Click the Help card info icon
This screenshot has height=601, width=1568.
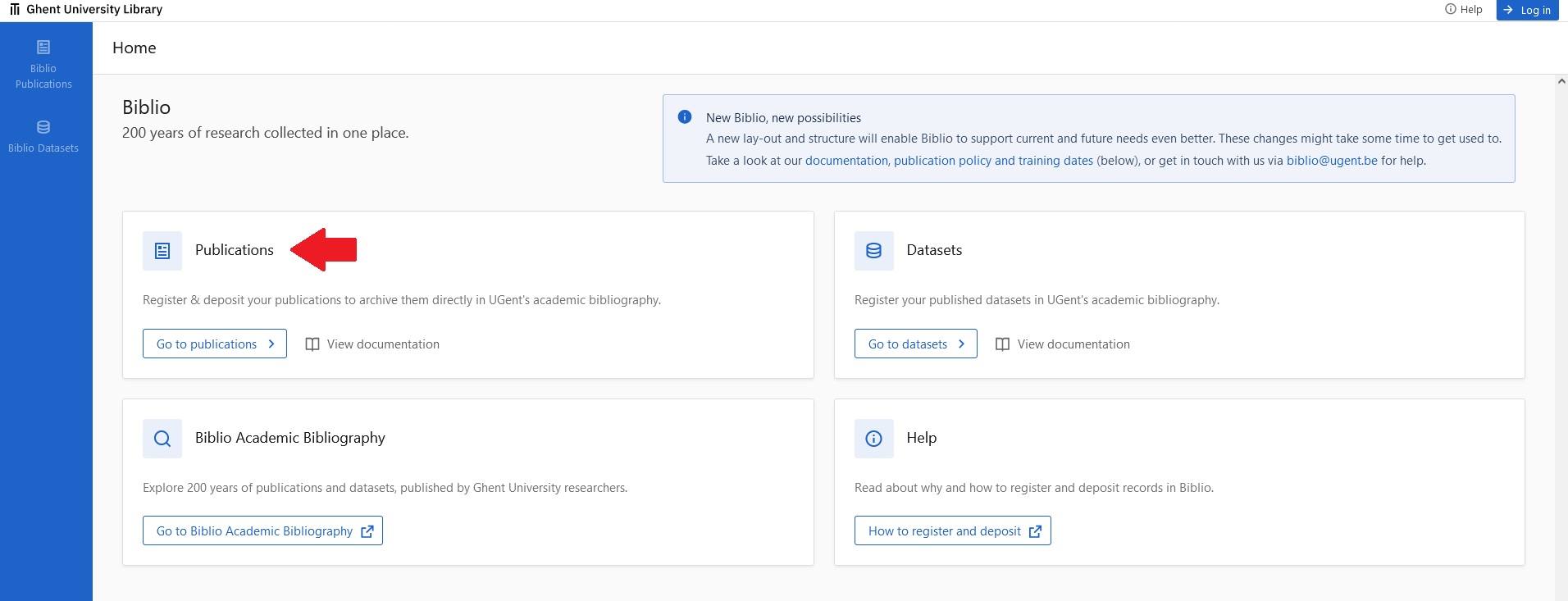point(873,439)
